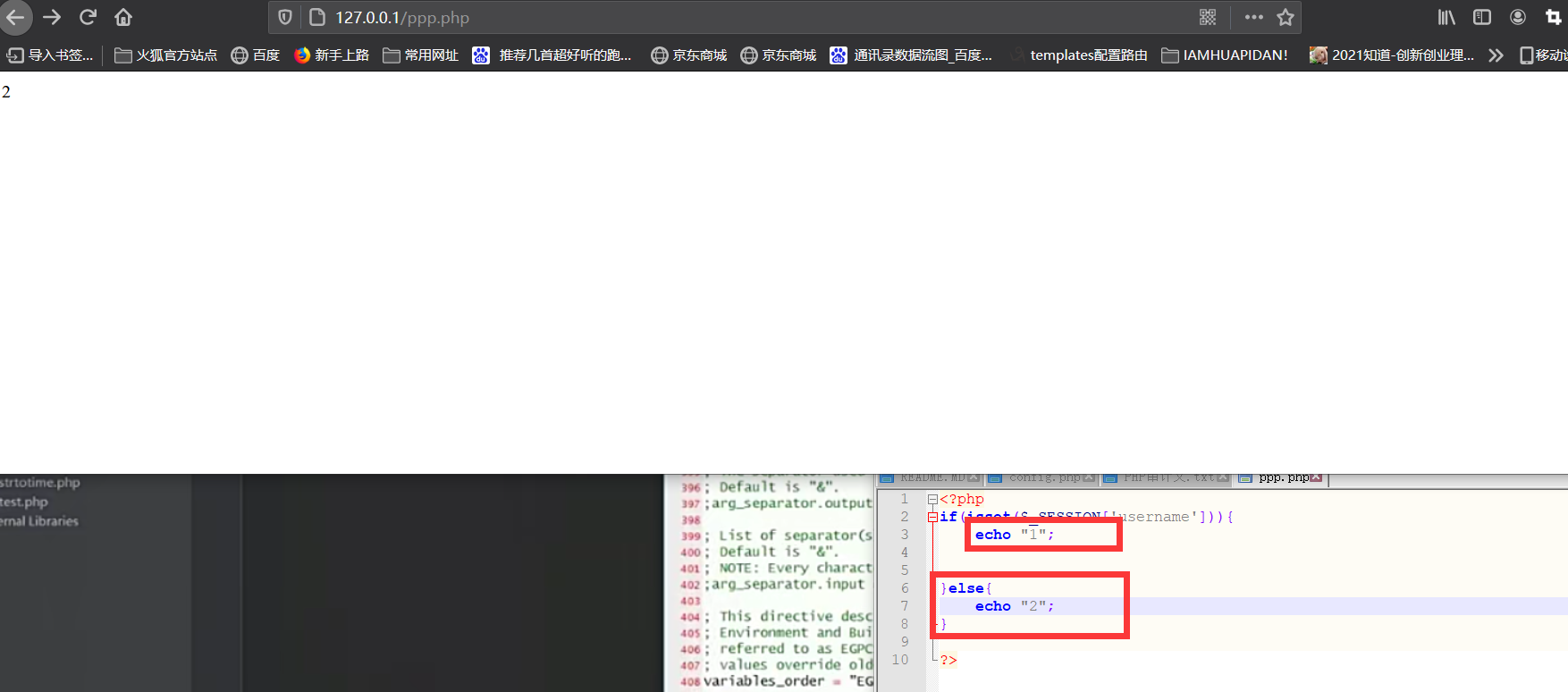Click the <?php opening tag text
The image size is (1568, 692).
coord(962,499)
